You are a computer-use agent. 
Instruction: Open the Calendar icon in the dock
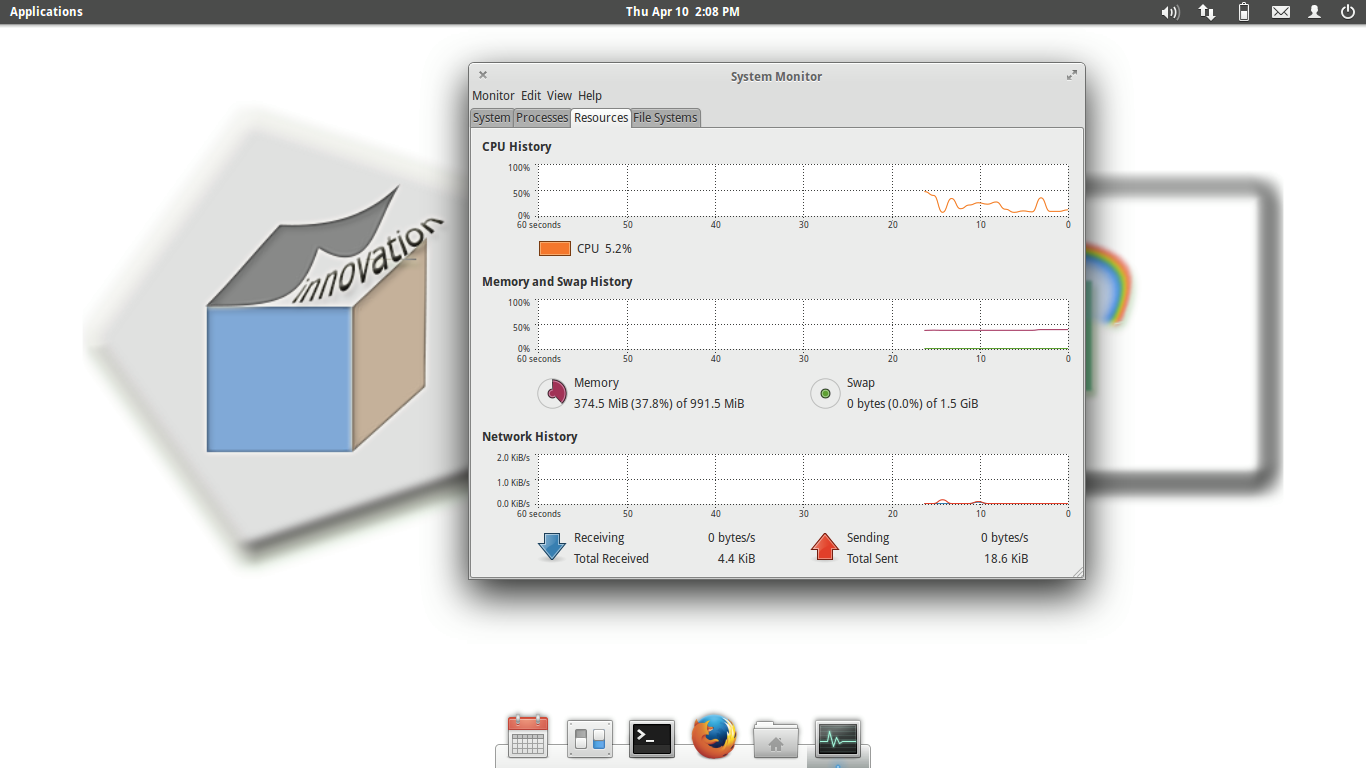pyautogui.click(x=527, y=737)
